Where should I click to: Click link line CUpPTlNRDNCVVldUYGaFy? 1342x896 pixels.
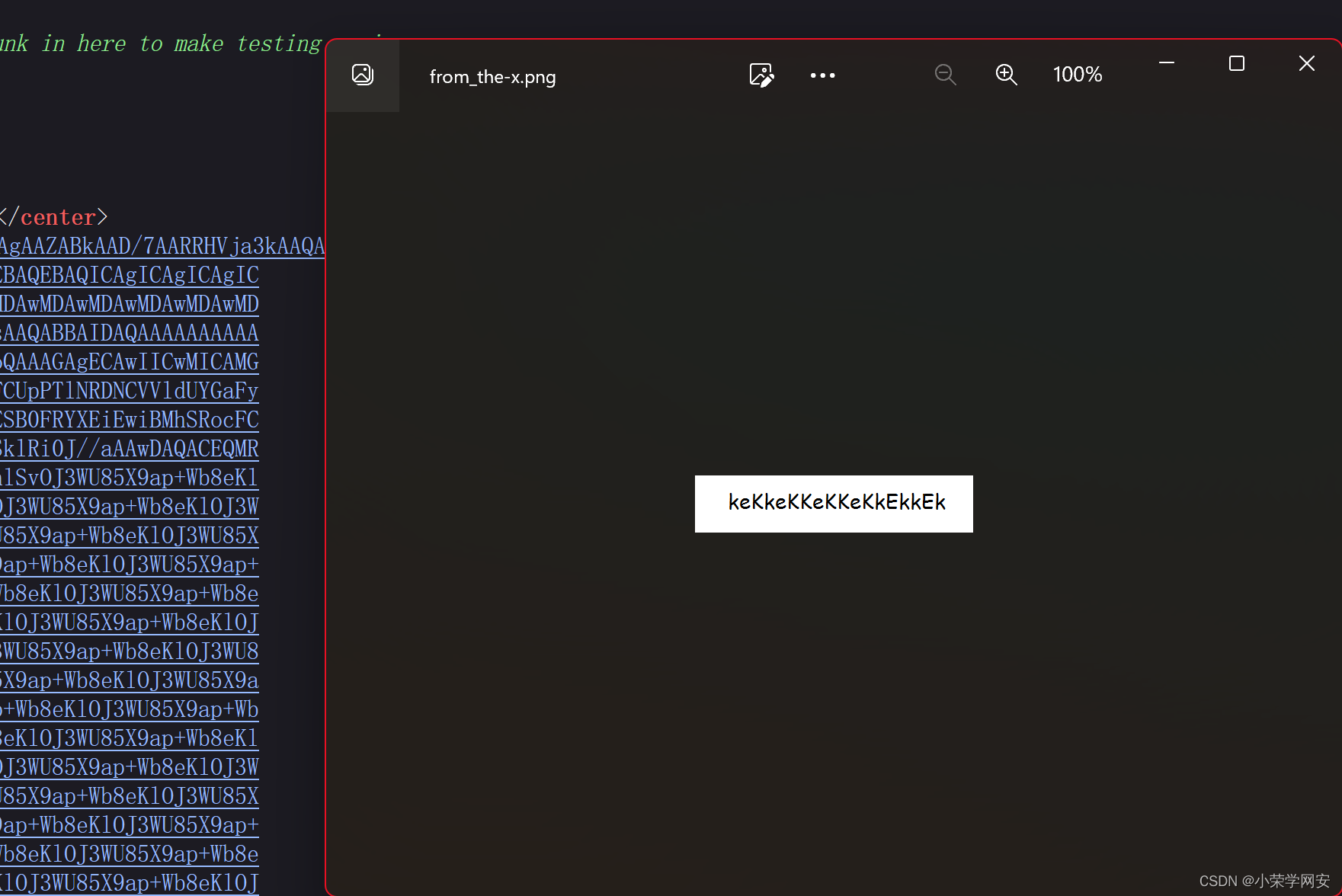[x=130, y=391]
